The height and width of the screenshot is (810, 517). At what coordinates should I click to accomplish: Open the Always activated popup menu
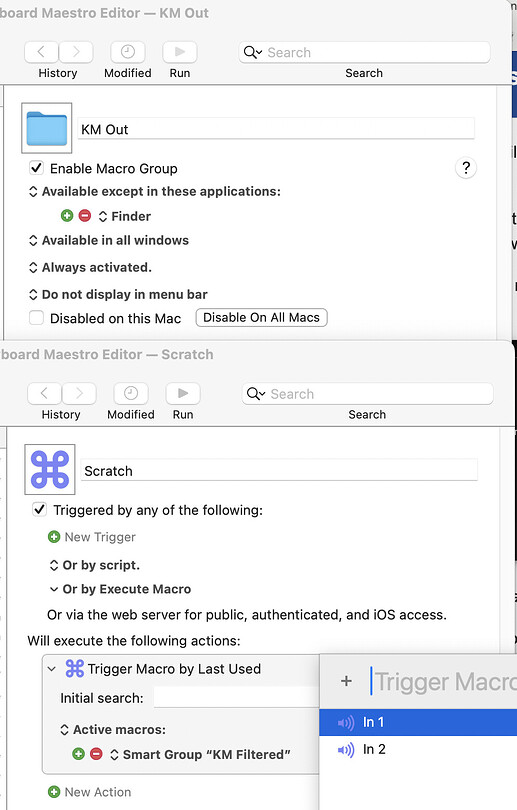pos(90,268)
